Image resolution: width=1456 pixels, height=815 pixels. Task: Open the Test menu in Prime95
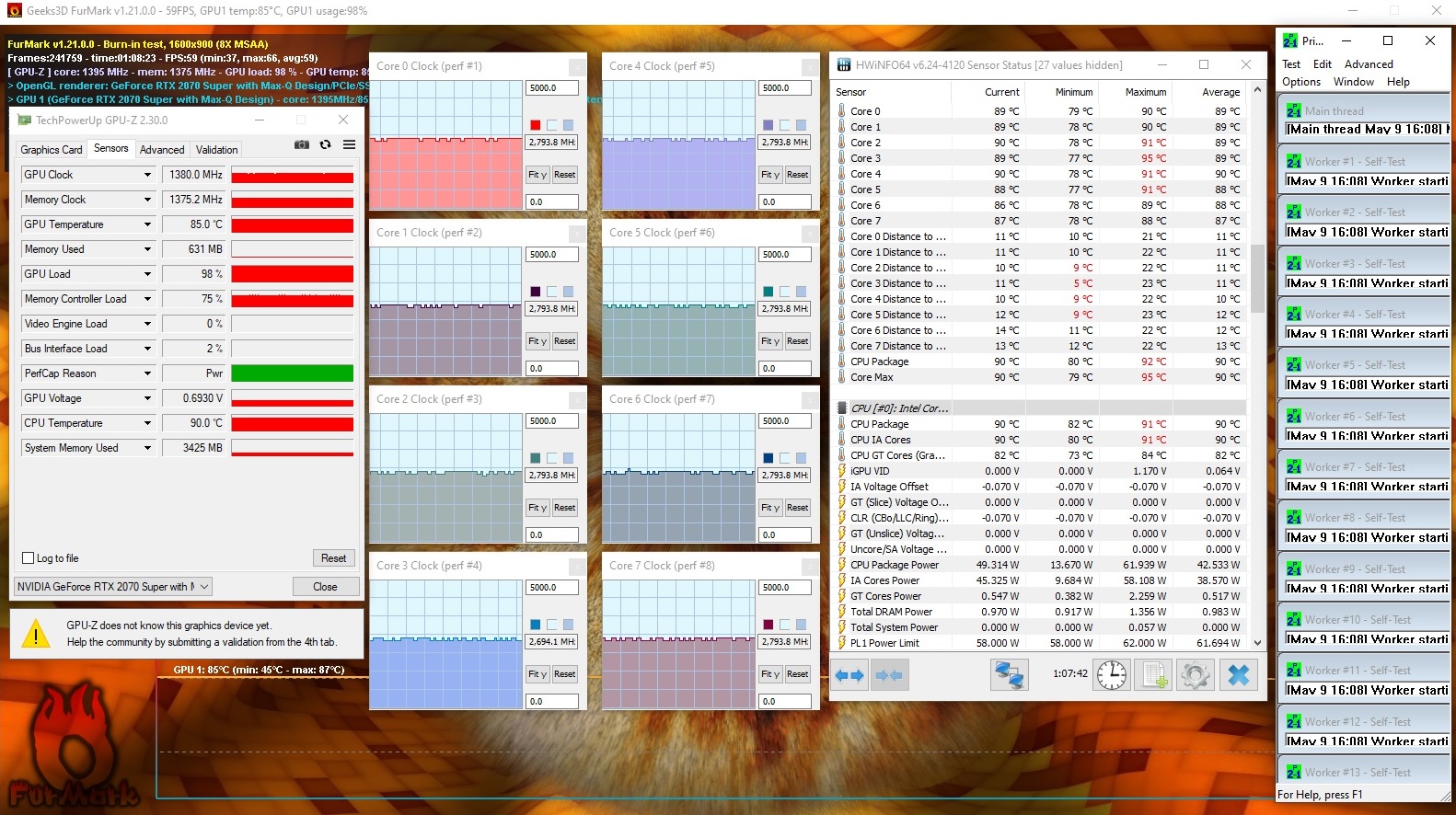click(x=1291, y=64)
